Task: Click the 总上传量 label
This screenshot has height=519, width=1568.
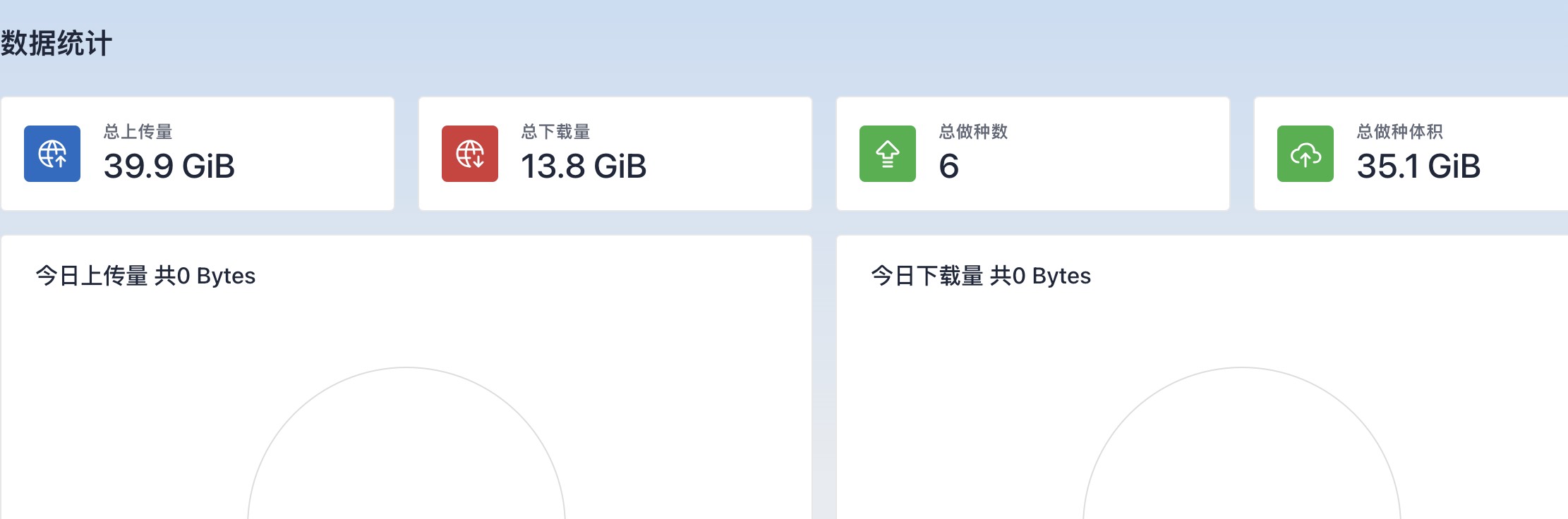Action: 138,132
